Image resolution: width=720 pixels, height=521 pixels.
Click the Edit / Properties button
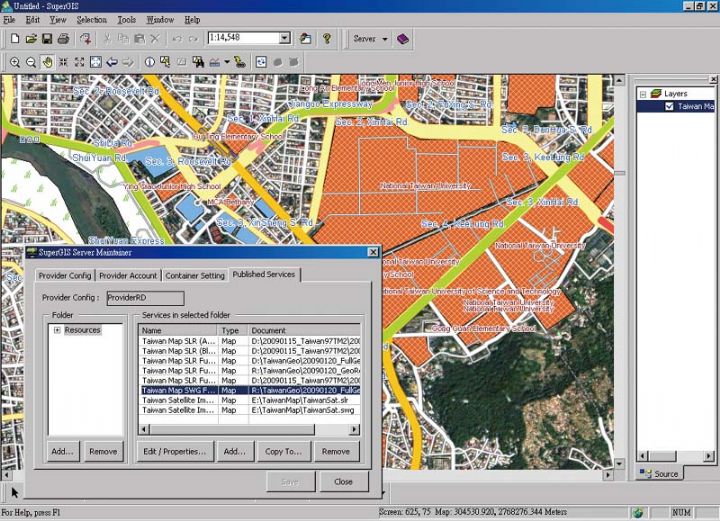tap(175, 452)
